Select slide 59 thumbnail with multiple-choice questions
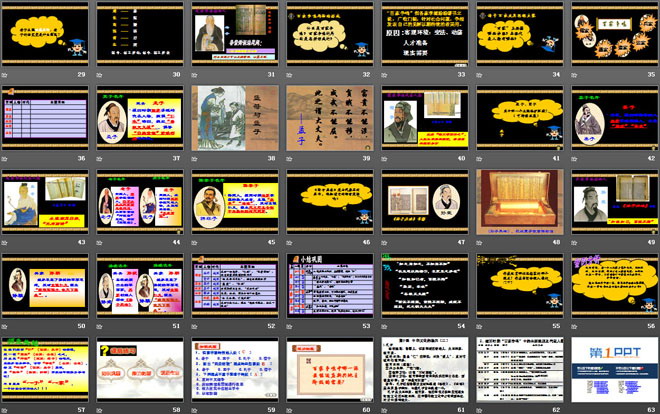 [235, 369]
